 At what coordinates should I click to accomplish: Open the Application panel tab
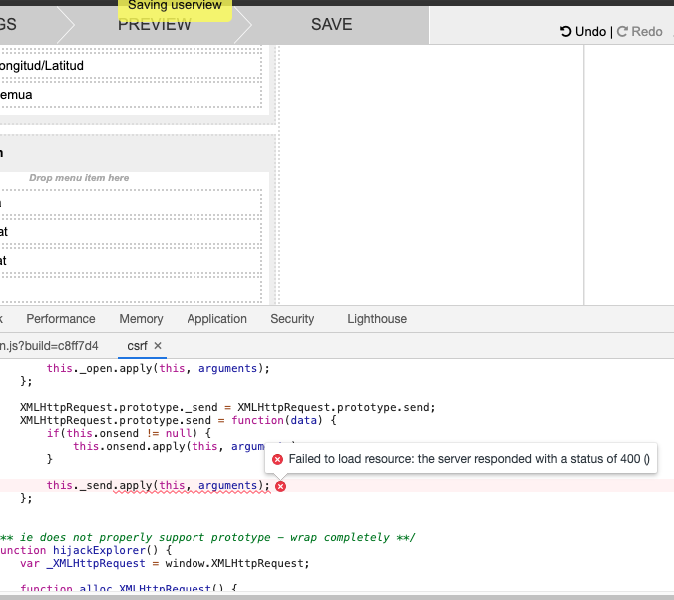point(217,319)
